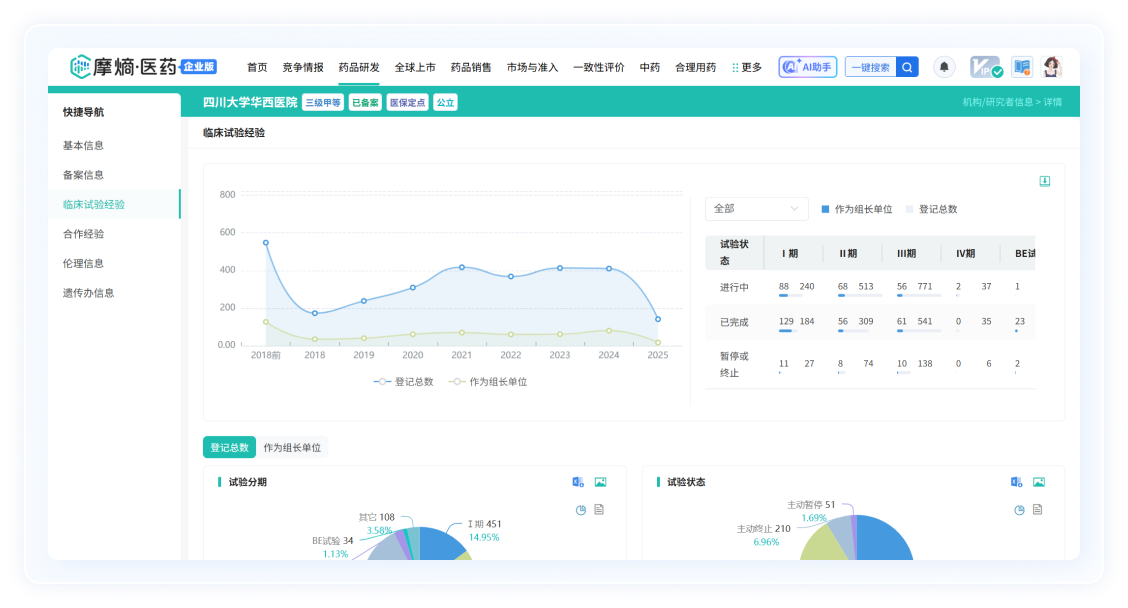Click the 2024 登记总数 data point
This screenshot has width=1128, height=608.
[x=609, y=268]
